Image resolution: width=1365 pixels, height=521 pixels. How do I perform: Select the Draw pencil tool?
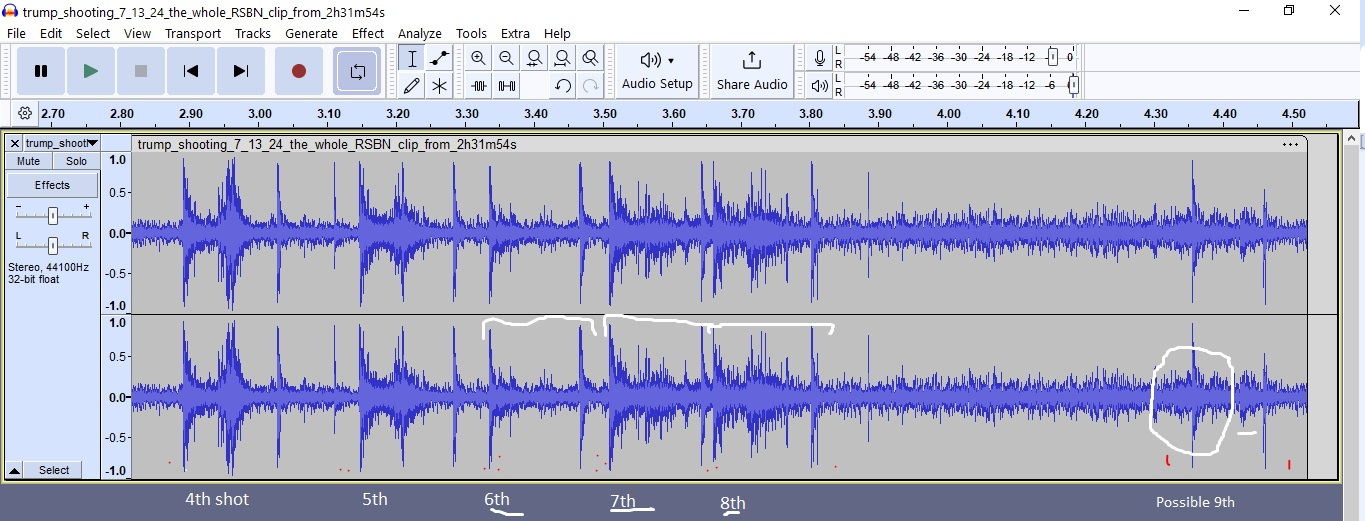pos(411,85)
